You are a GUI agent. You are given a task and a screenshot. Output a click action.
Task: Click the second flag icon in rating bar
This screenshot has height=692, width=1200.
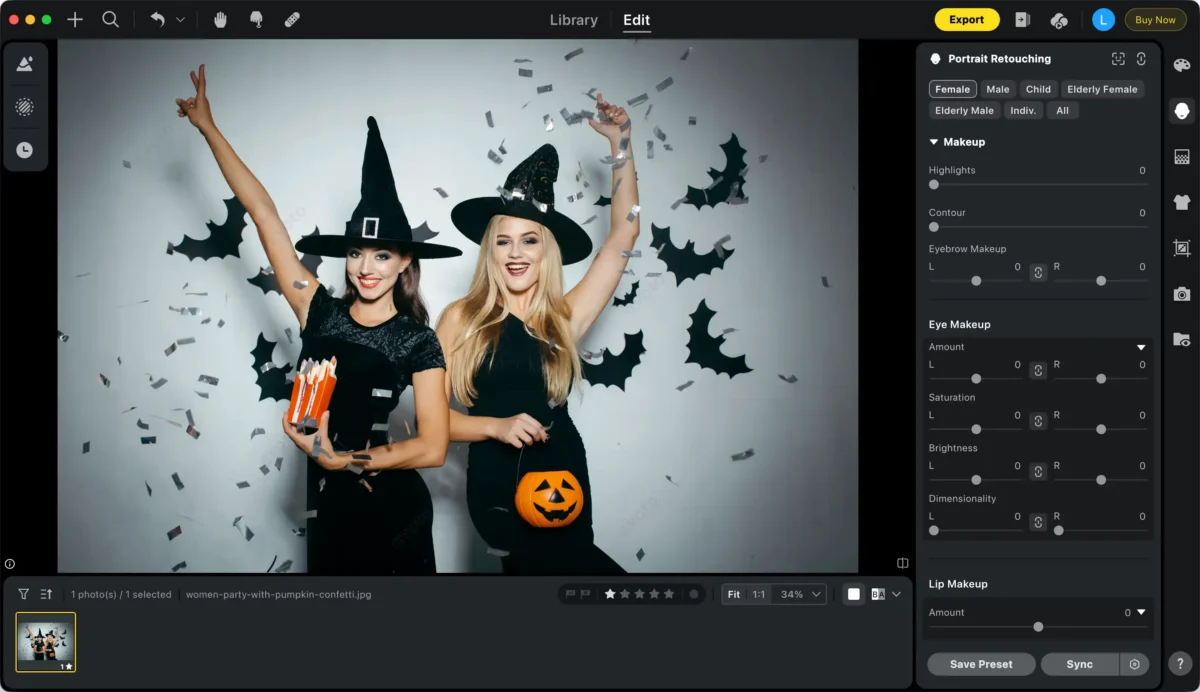(586, 594)
